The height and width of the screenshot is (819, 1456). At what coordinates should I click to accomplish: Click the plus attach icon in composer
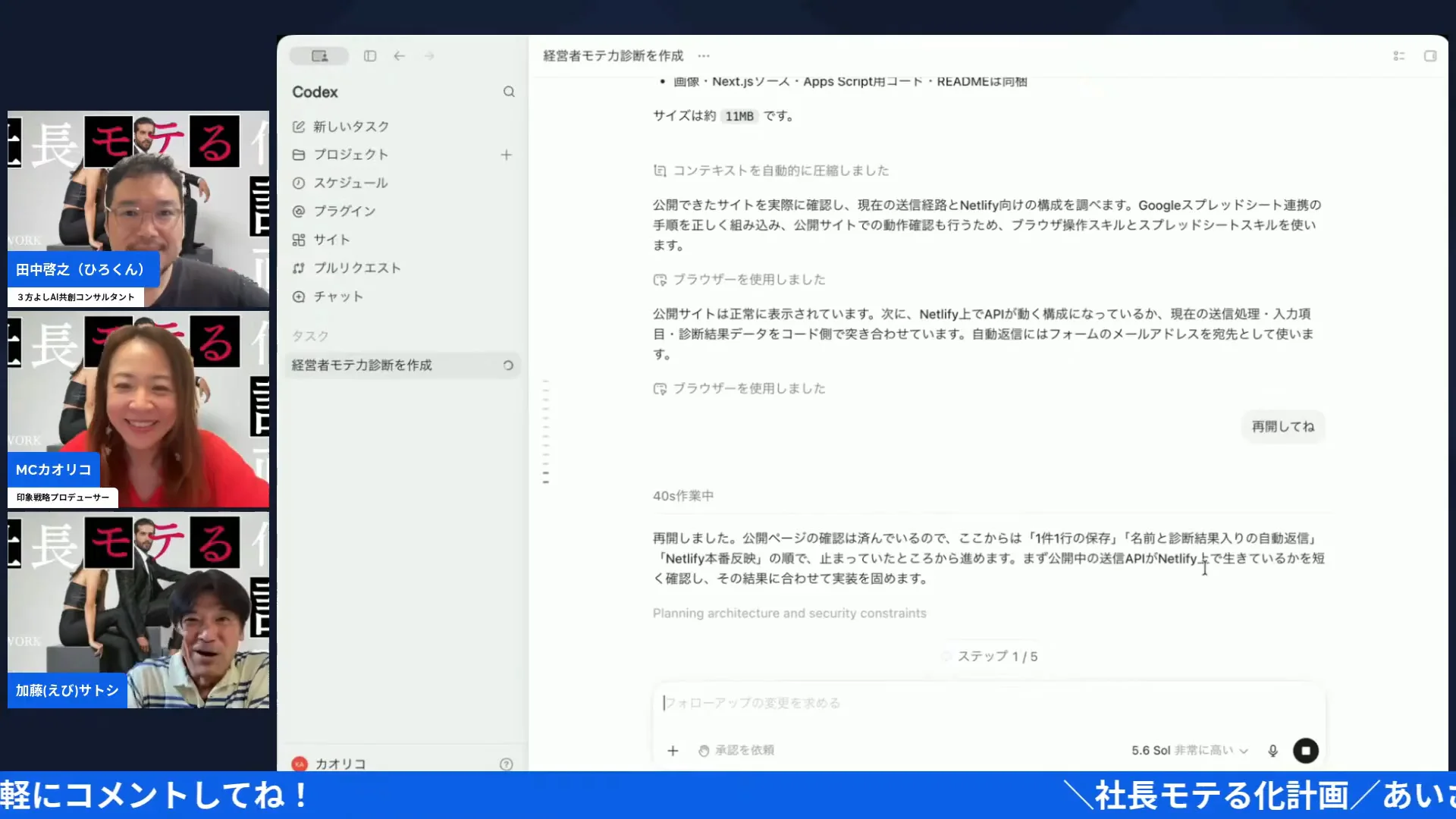coord(673,751)
